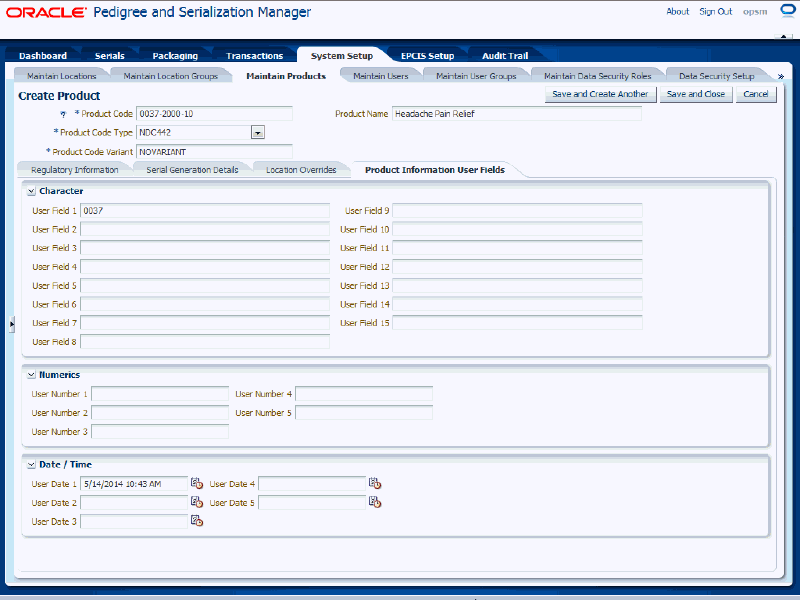Open the Serials tab
The image size is (800, 600).
[110, 56]
